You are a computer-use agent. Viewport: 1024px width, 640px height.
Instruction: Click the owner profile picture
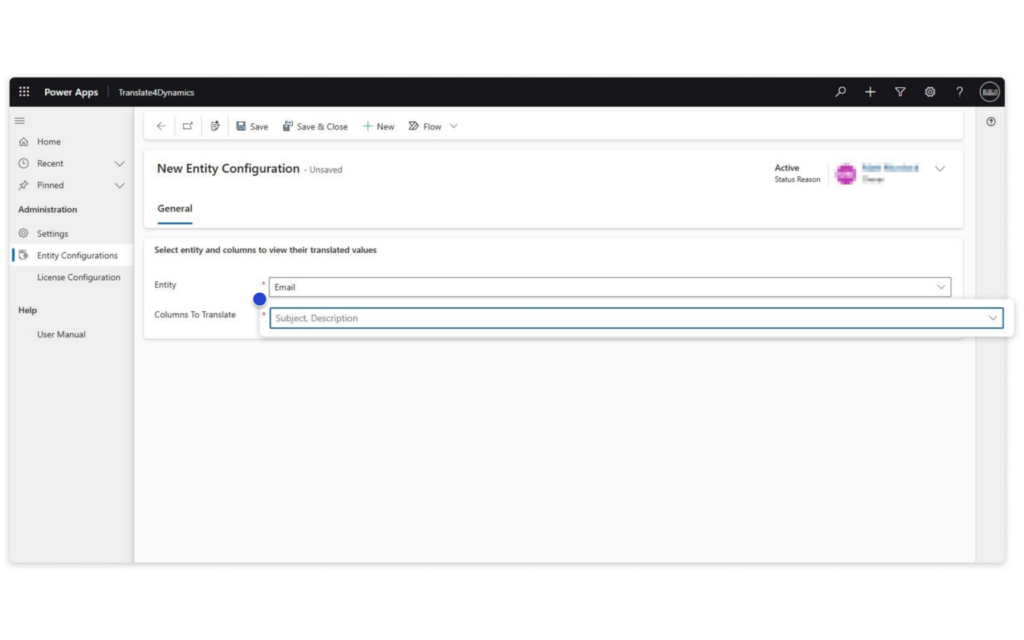point(846,174)
